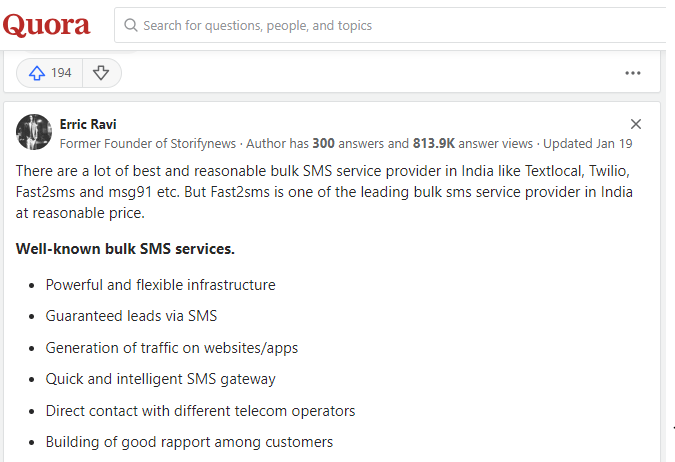
Task: Upvote the answer with 194 upvotes
Action: click(38, 73)
